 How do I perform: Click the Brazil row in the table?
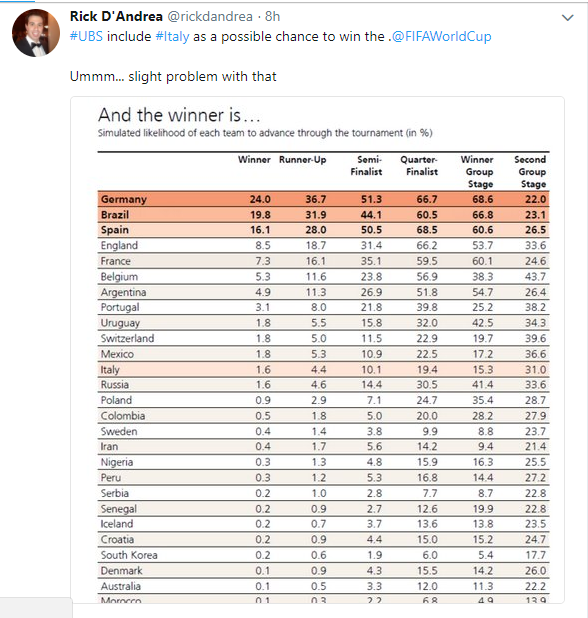click(323, 215)
